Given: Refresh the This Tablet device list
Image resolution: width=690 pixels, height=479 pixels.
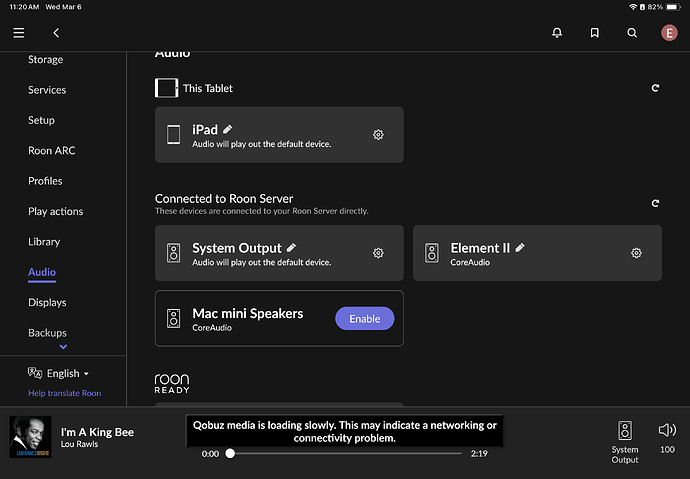Looking at the screenshot, I should (655, 88).
